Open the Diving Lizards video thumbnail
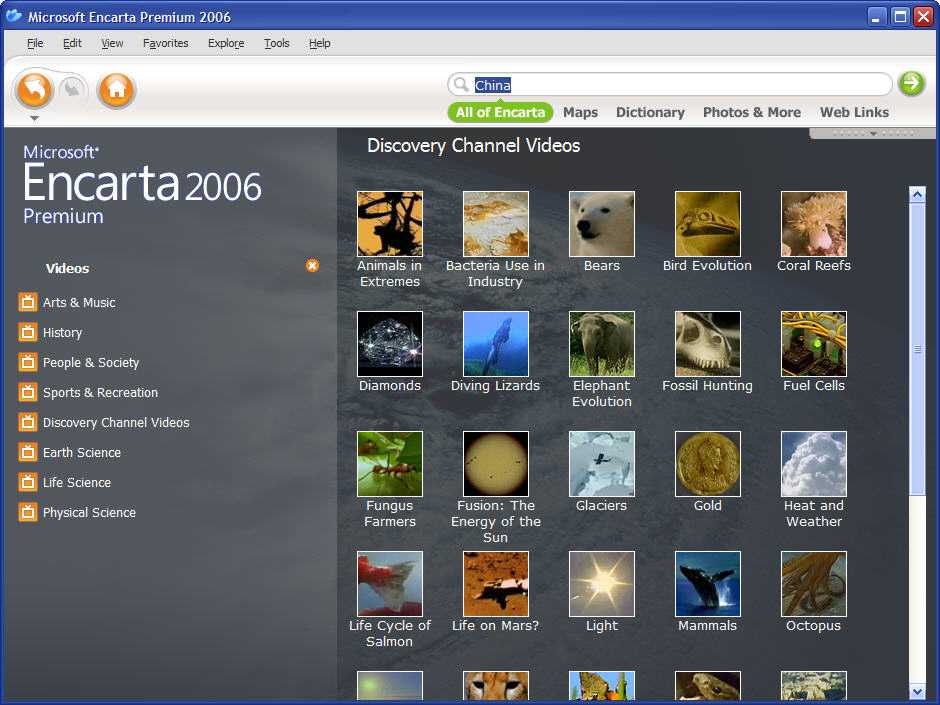 click(x=496, y=344)
